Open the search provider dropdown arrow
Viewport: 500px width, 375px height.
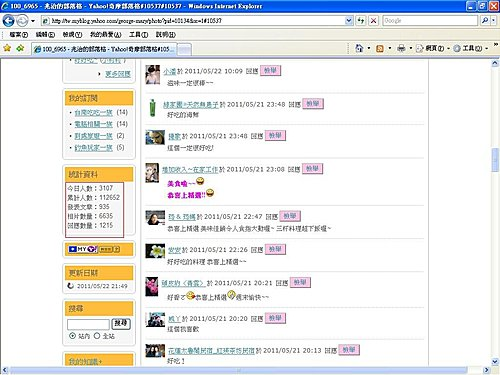493,21
